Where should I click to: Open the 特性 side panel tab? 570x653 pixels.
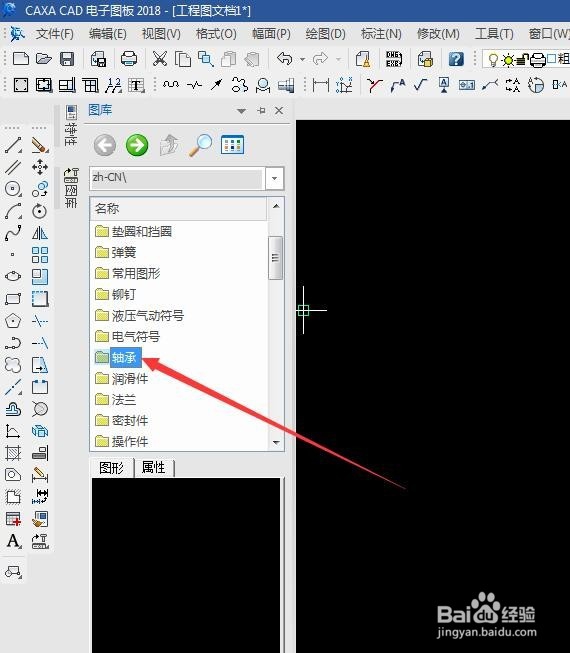tap(71, 125)
